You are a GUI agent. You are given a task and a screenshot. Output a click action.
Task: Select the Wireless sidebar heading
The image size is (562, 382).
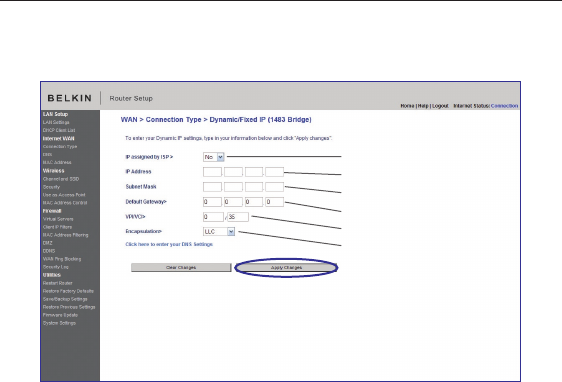click(x=53, y=171)
